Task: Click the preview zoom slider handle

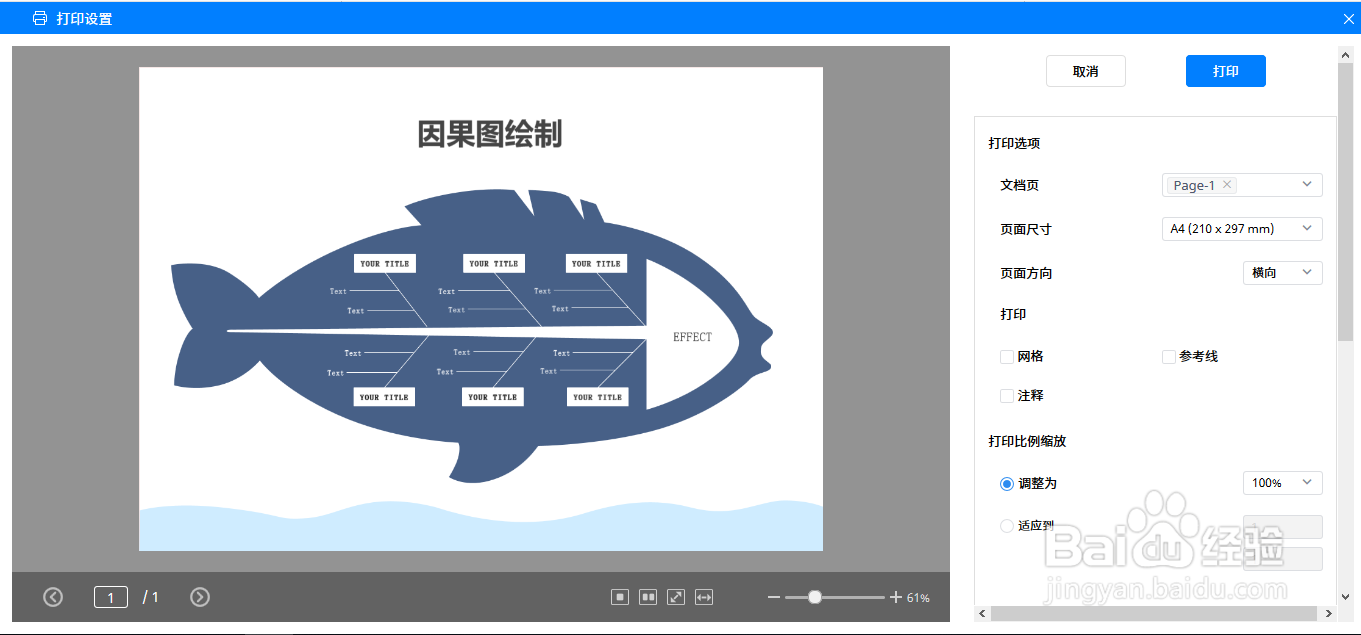Action: [x=815, y=597]
